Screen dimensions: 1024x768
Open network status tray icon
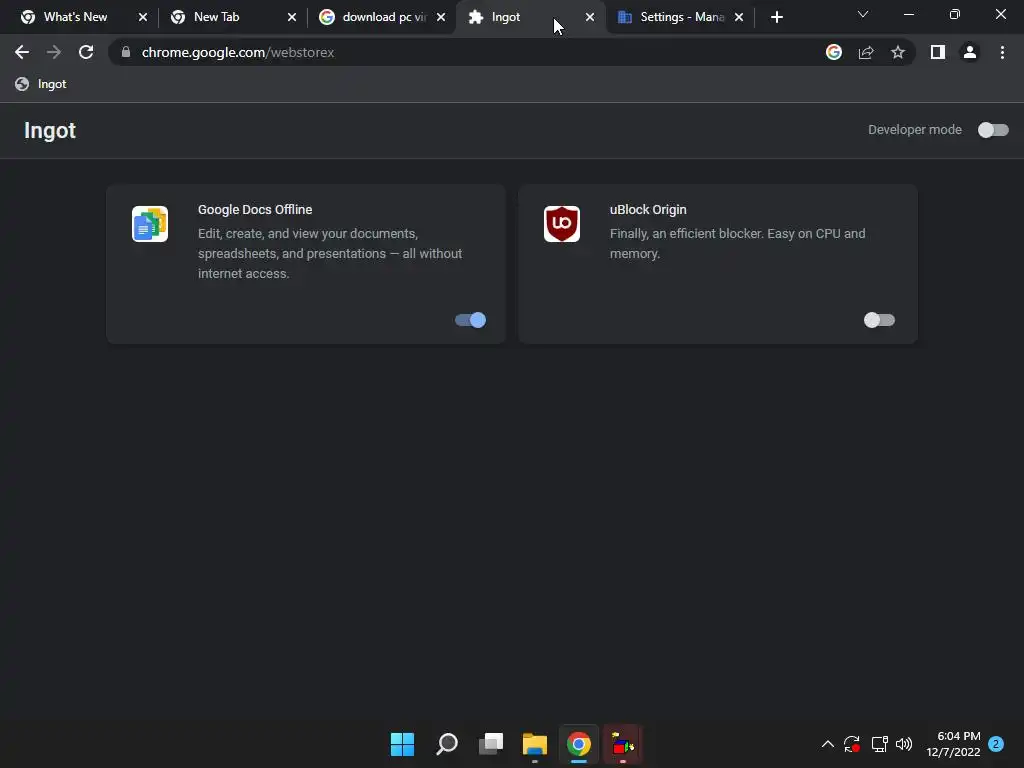click(879, 744)
